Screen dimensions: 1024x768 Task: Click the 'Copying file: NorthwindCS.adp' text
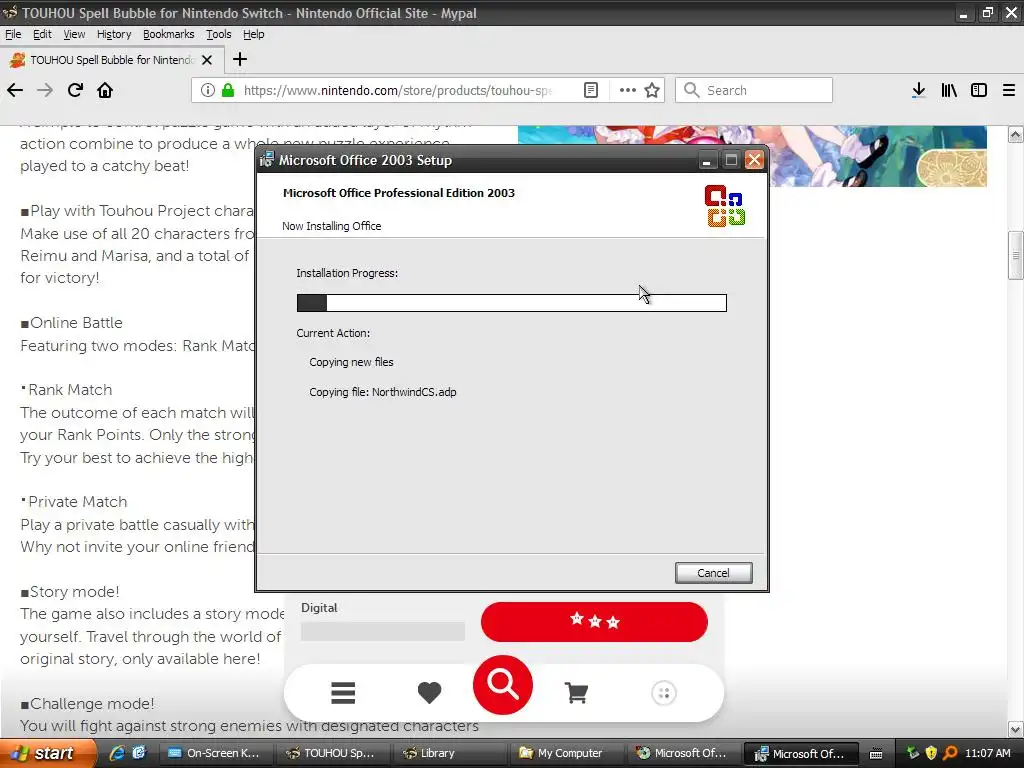tap(383, 392)
